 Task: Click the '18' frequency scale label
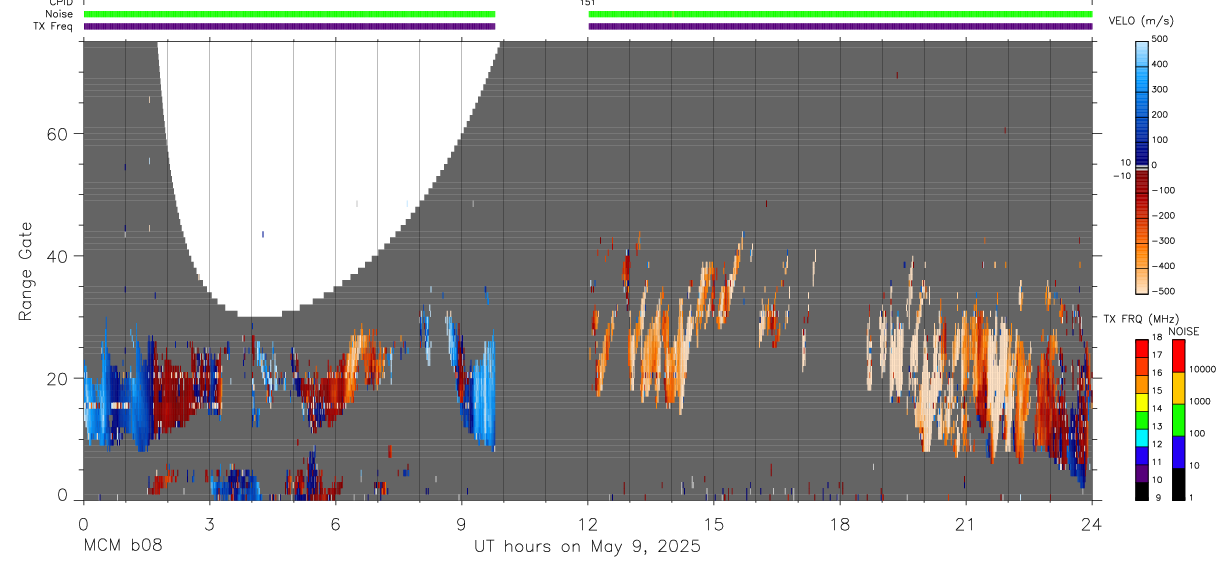click(1156, 338)
